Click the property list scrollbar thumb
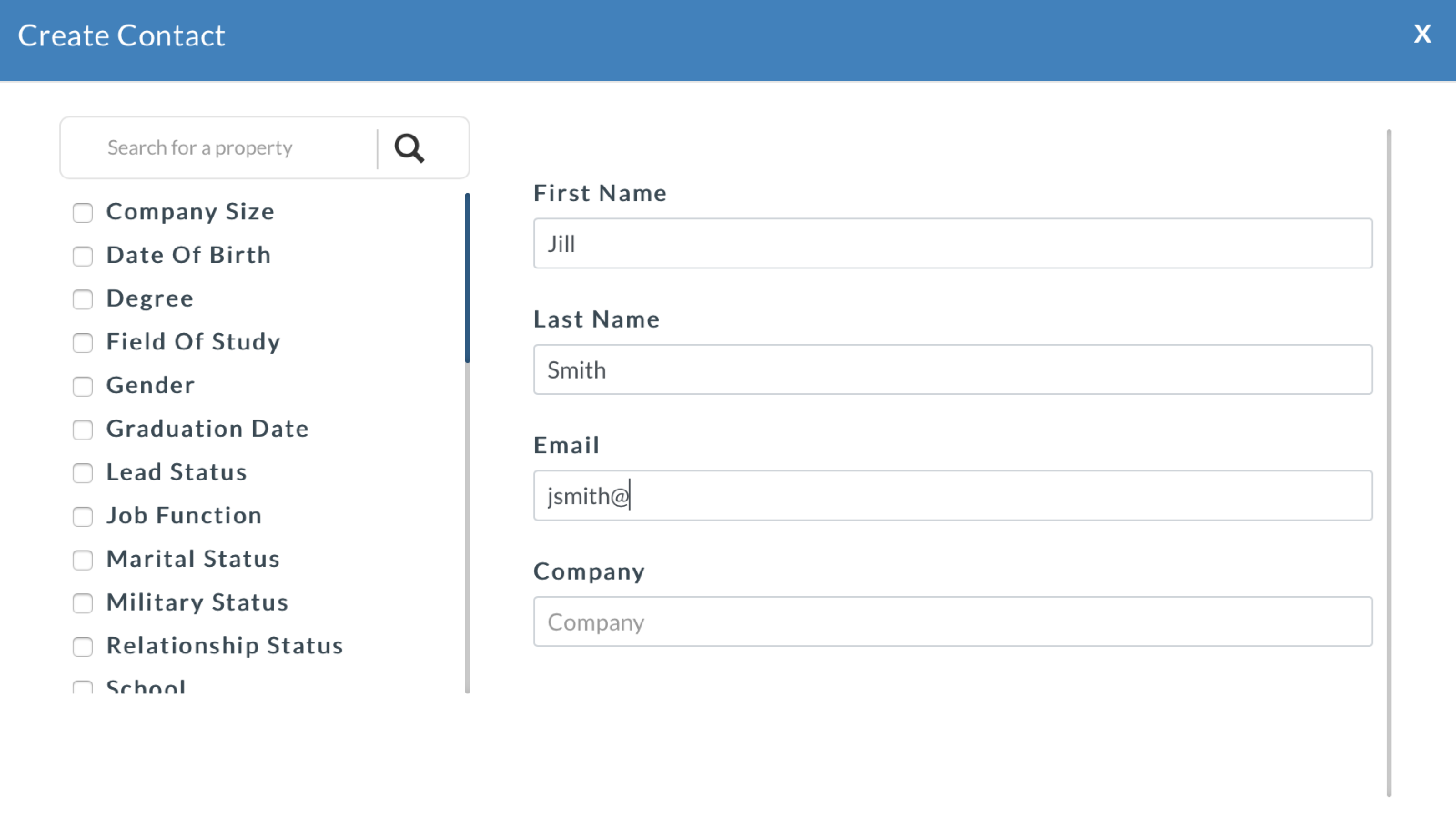The image size is (1456, 819). click(467, 278)
